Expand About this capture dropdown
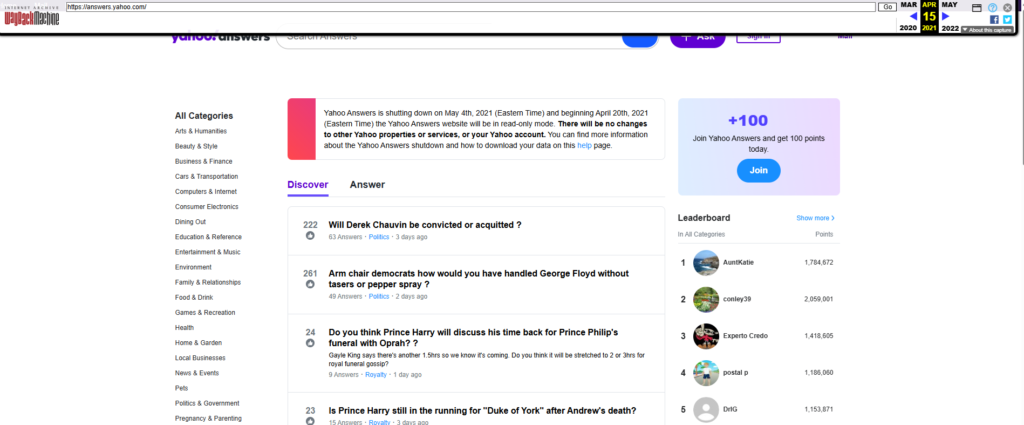The width and height of the screenshot is (1024, 425). 987,30
